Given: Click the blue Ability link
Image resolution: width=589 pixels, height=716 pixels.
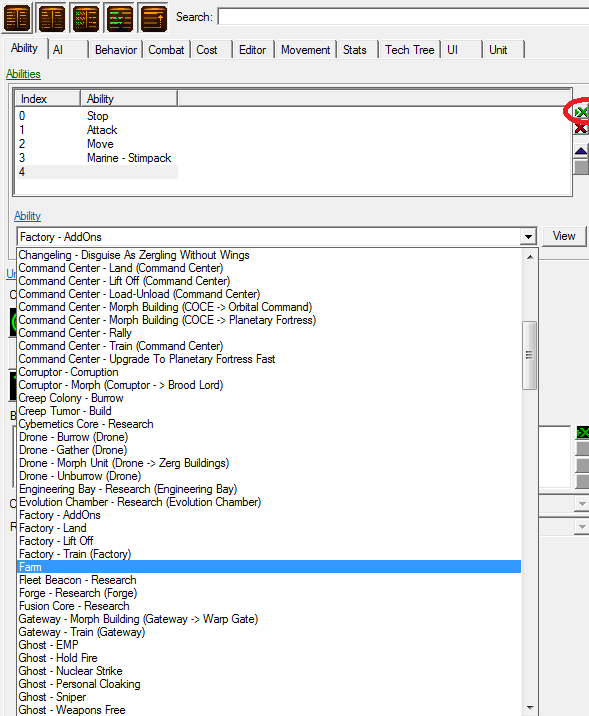Looking at the screenshot, I should 27,216.
